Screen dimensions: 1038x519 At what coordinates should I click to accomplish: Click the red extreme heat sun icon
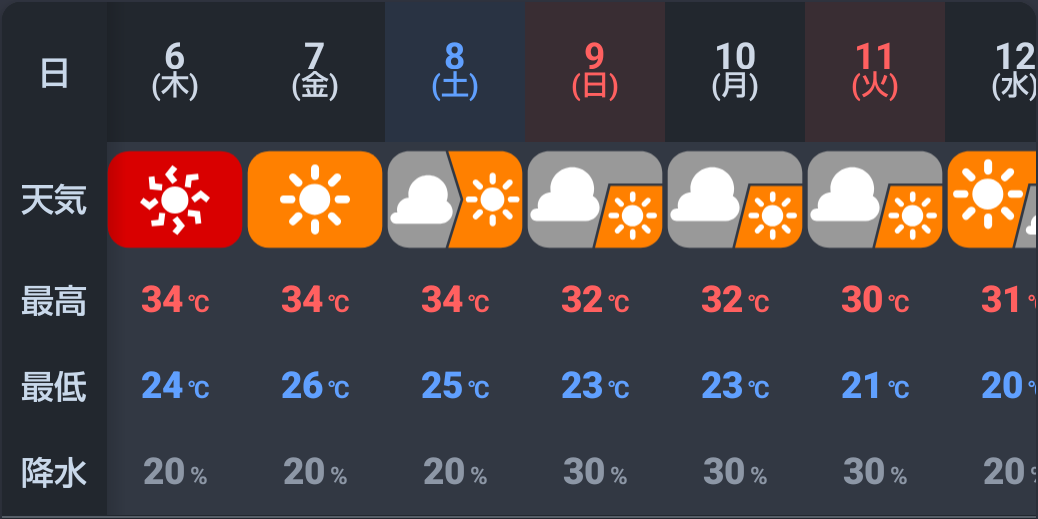point(175,199)
